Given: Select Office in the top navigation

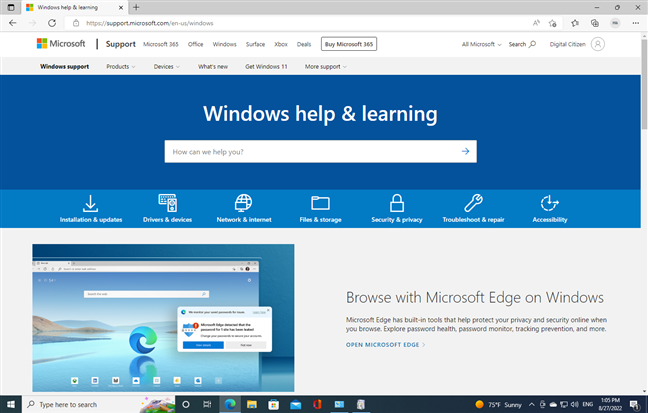Looking at the screenshot, I should point(195,44).
